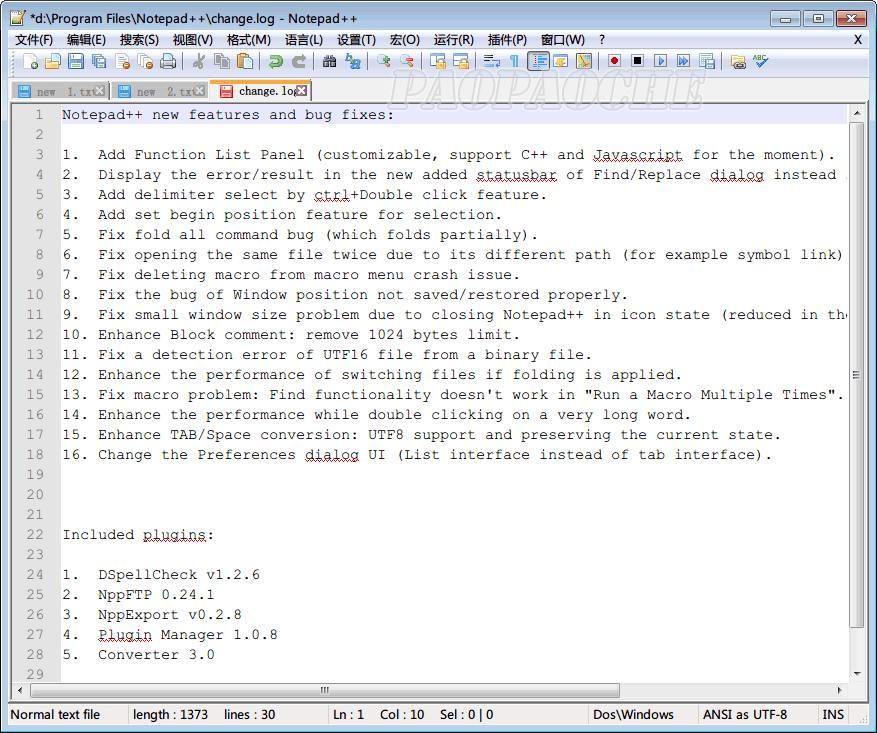The width and height of the screenshot is (877, 733).
Task: Click the X document close button in menu bar
Action: (x=858, y=40)
